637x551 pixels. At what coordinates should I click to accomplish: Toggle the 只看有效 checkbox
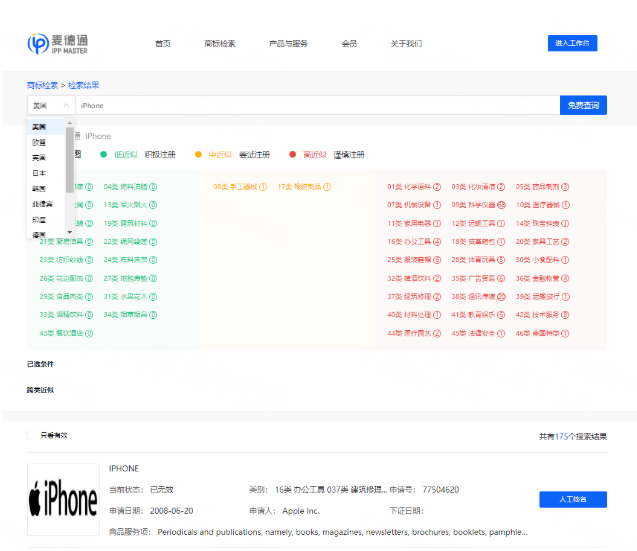click(31, 436)
